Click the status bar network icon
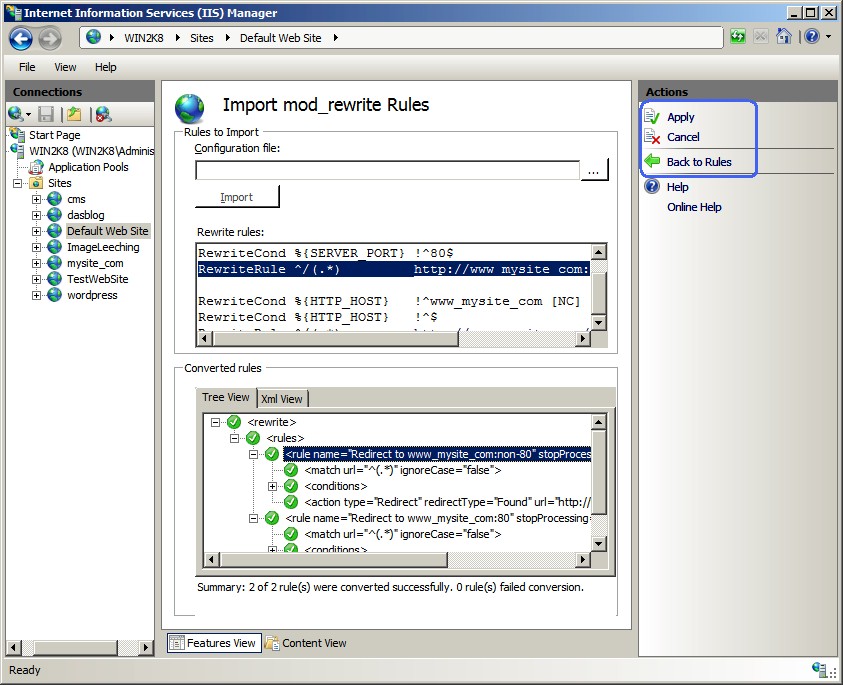 tap(819, 669)
